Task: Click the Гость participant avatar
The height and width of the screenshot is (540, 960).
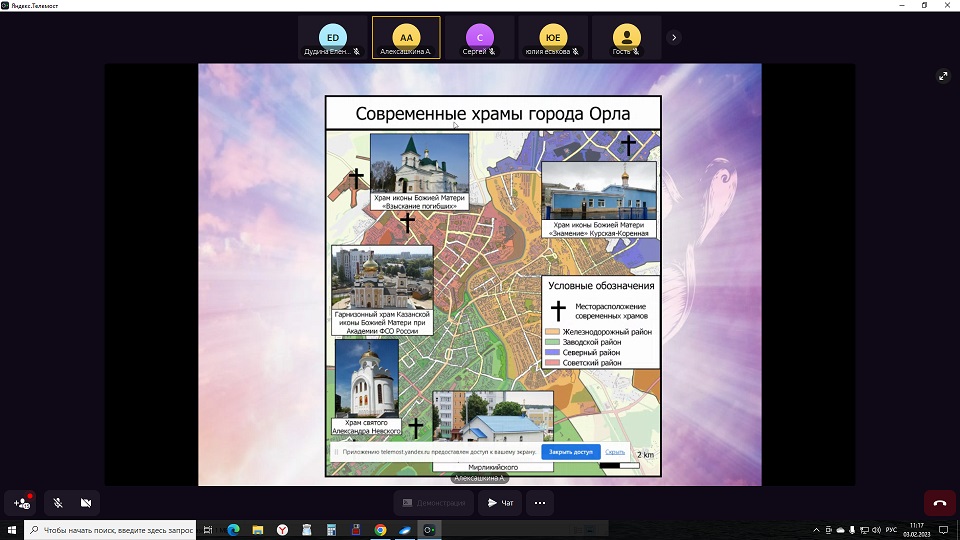Action: pyautogui.click(x=626, y=35)
